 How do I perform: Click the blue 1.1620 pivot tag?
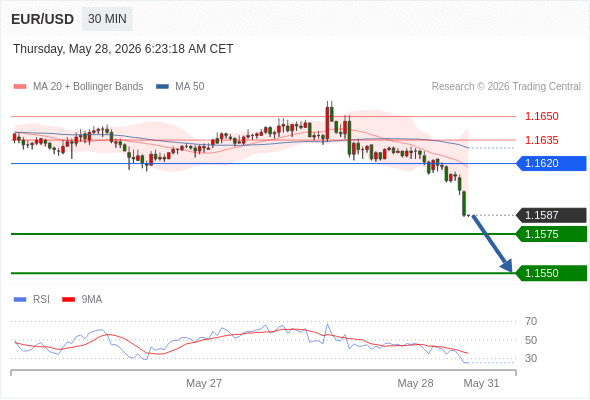(x=552, y=163)
